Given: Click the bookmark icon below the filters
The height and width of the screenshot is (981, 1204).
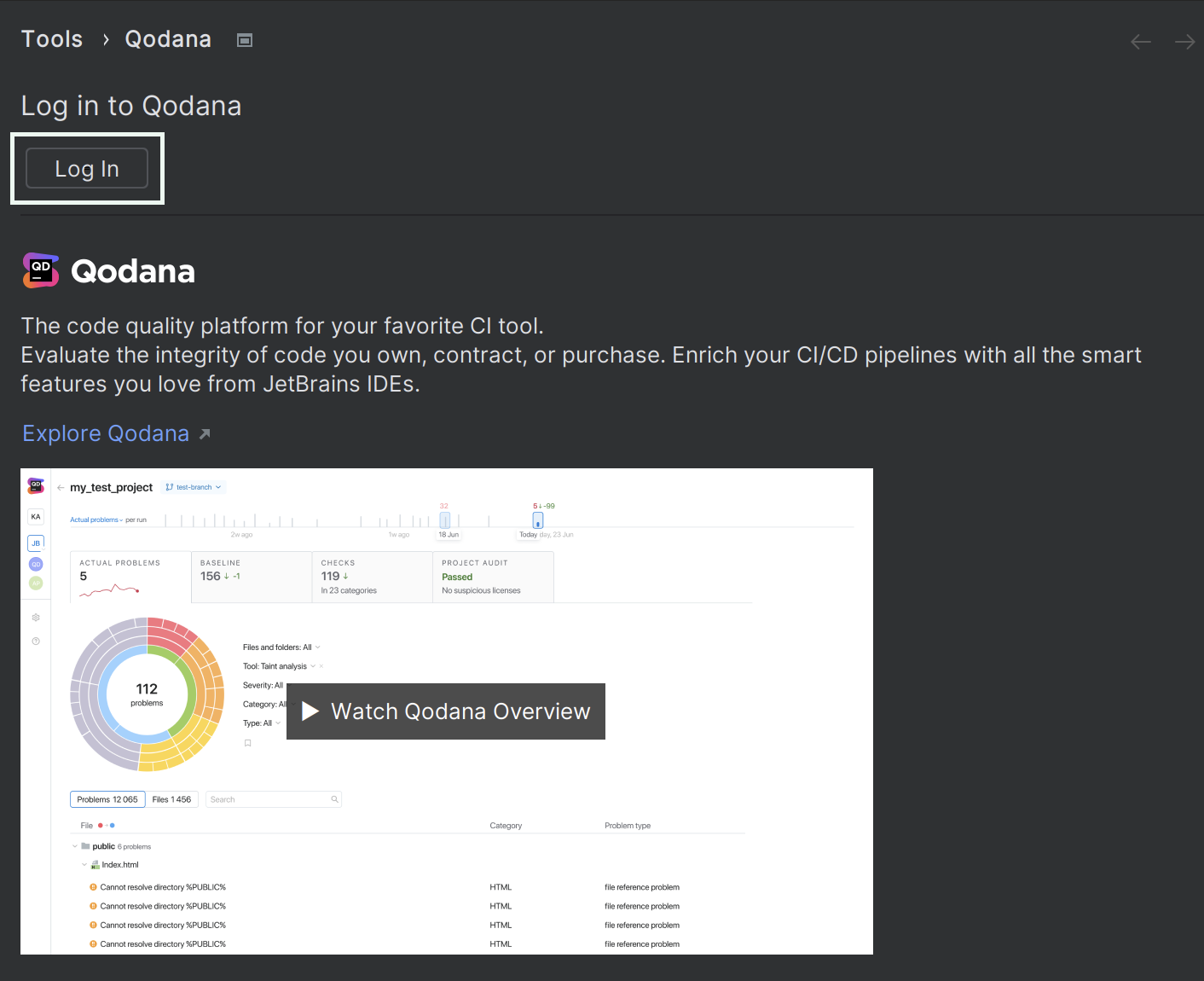Looking at the screenshot, I should click(247, 743).
